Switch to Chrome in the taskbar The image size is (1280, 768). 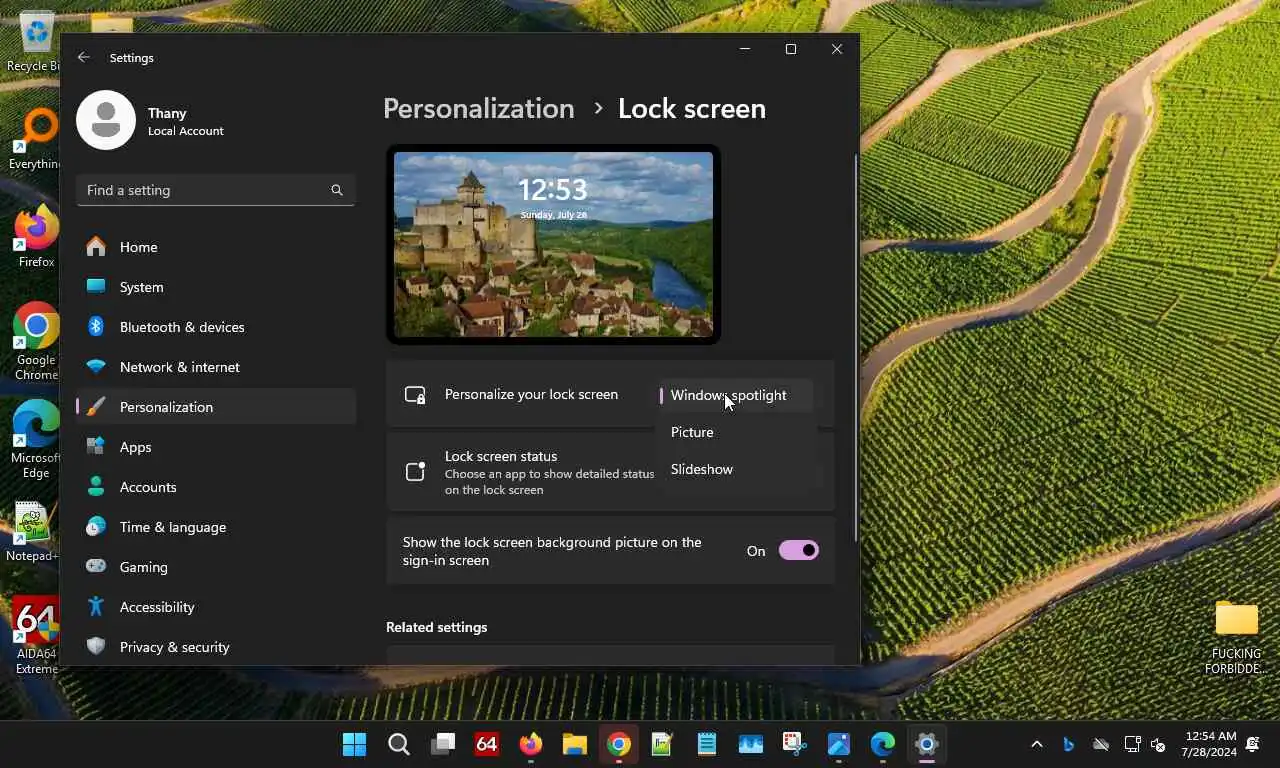coord(619,744)
